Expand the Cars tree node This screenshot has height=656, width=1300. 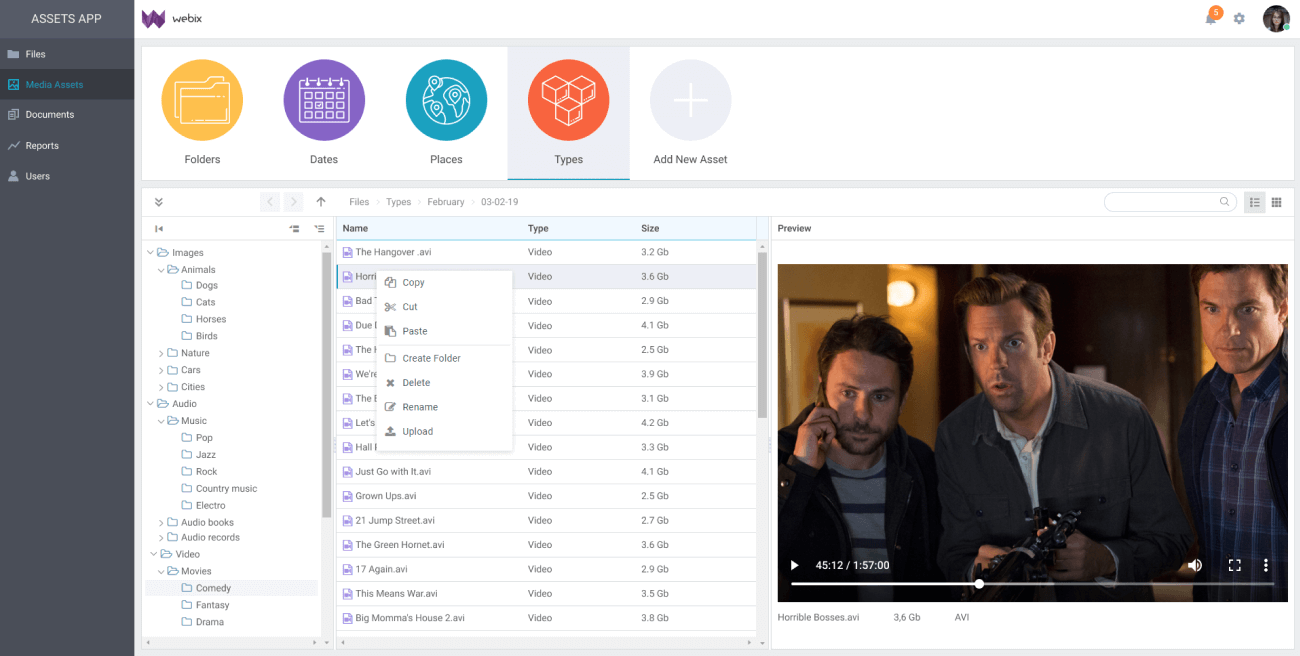[x=160, y=370]
